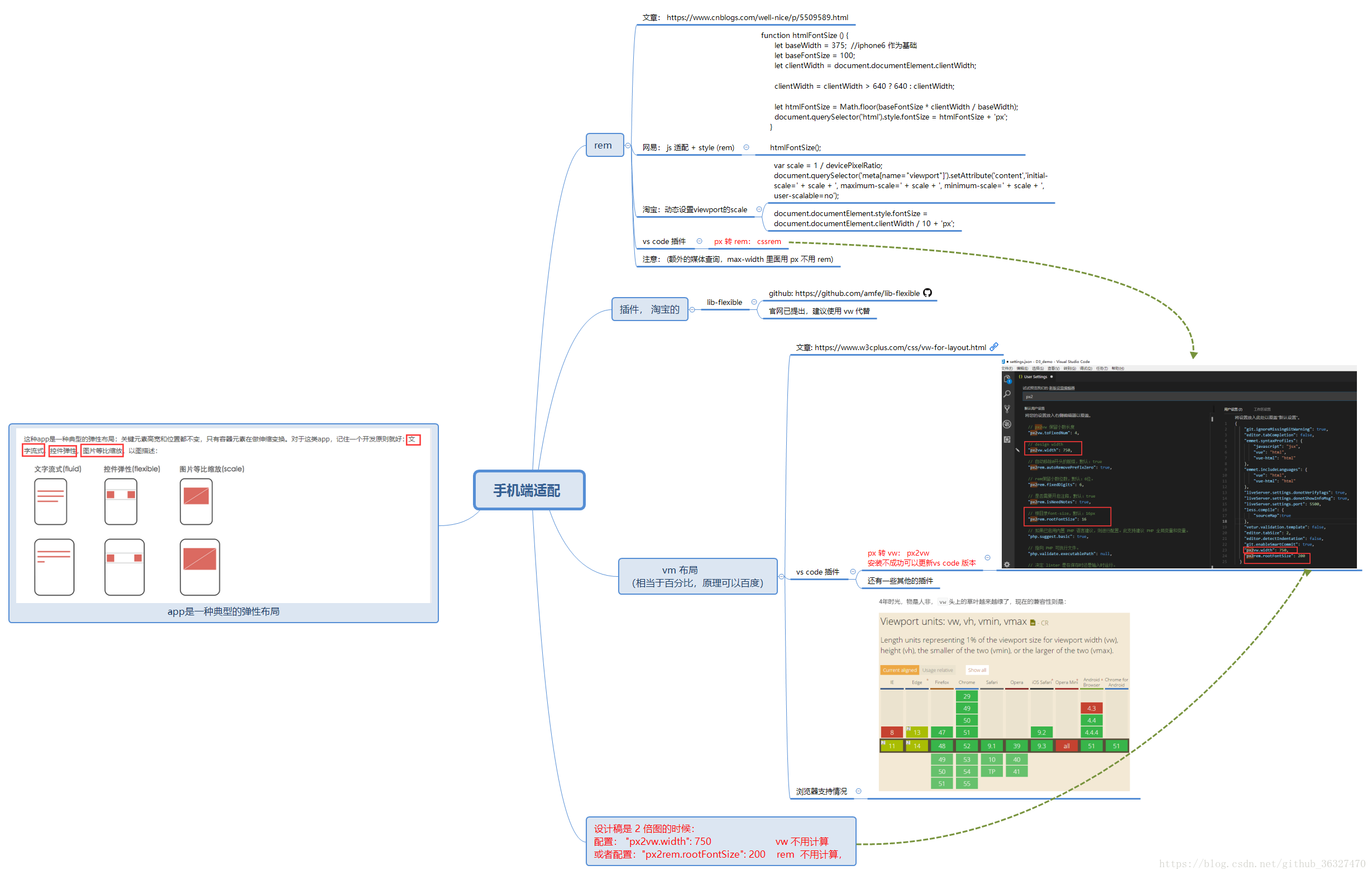1372x875 pixels.
Task: Collapse the rem node branch
Action: 628,146
